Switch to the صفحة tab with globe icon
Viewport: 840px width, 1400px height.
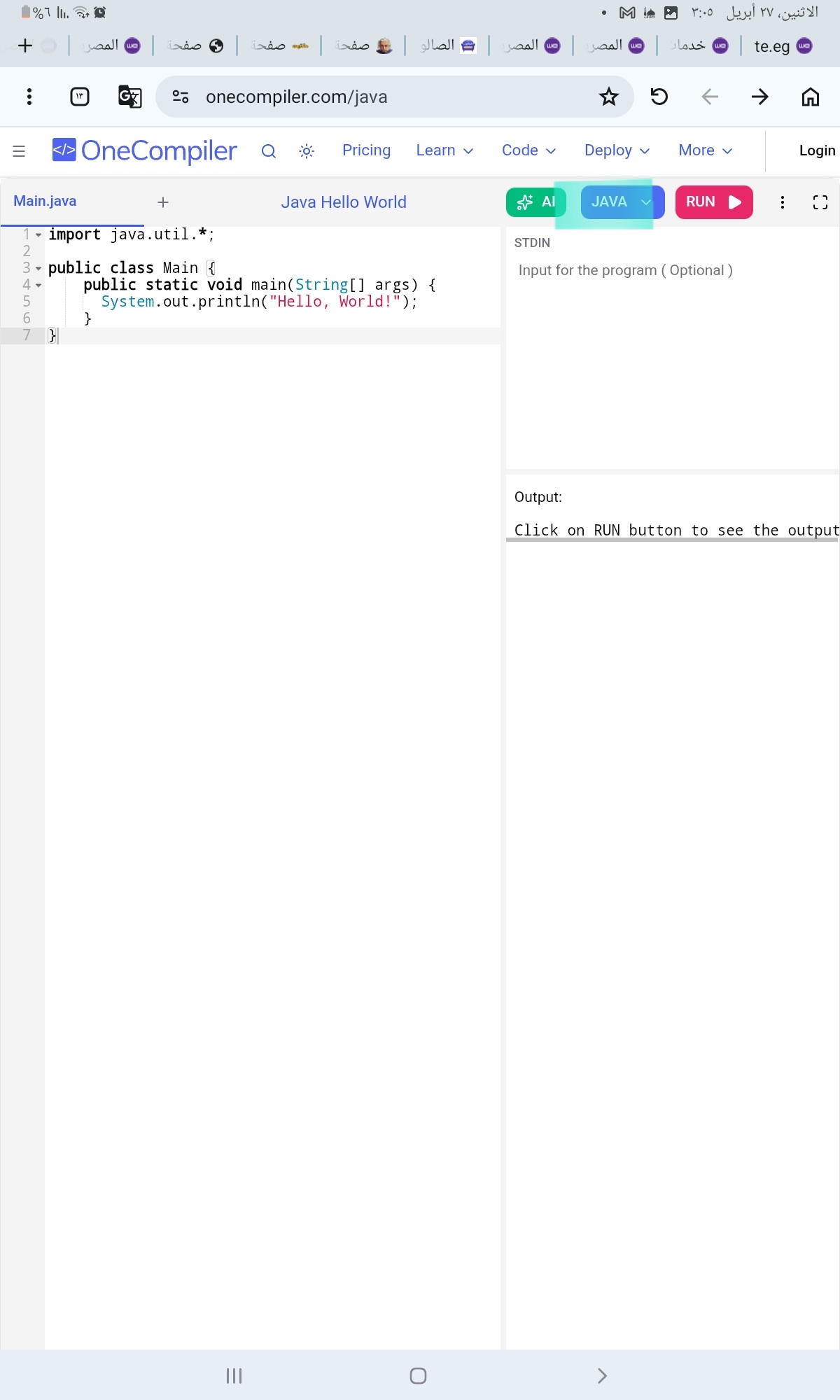pyautogui.click(x=195, y=45)
